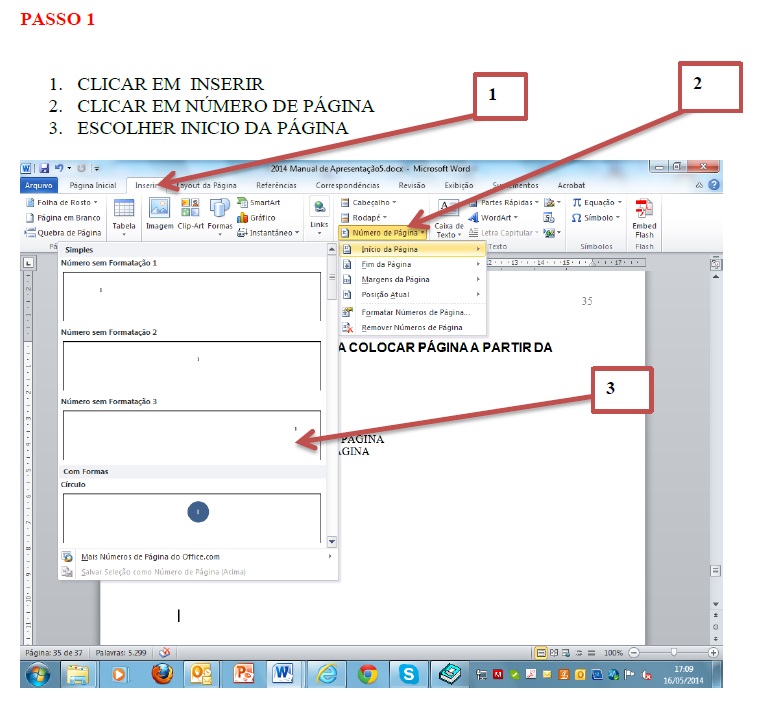Open Firefox from the taskbar
The height and width of the screenshot is (703, 759).
(162, 674)
